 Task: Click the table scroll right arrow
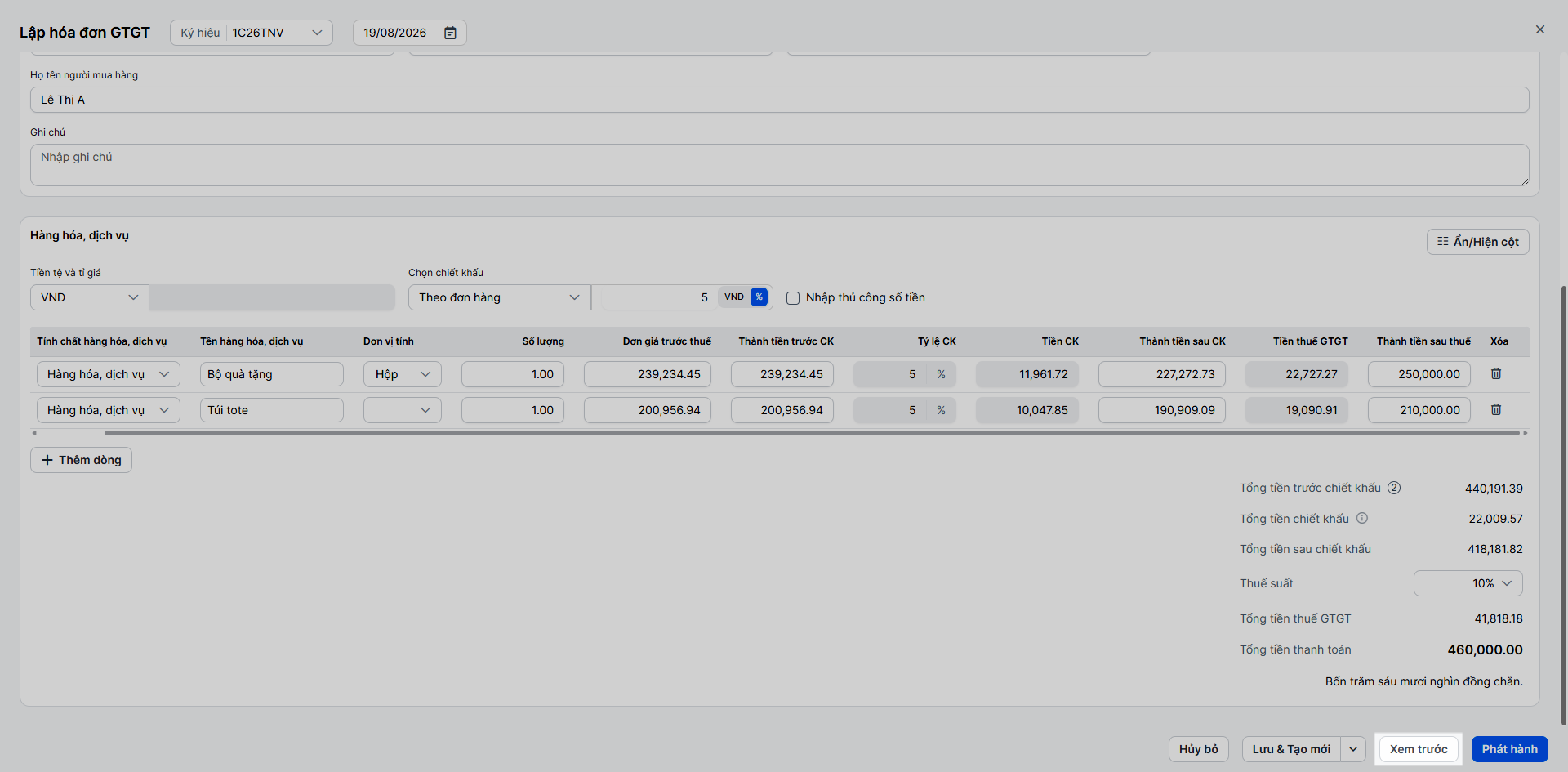click(1526, 433)
